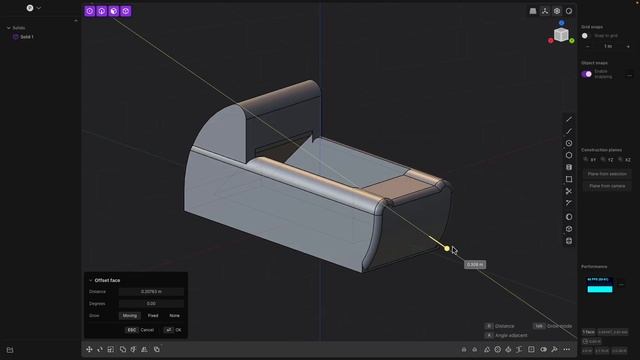Select the third purple selection mode button
The height and width of the screenshot is (360, 640).
113,11
